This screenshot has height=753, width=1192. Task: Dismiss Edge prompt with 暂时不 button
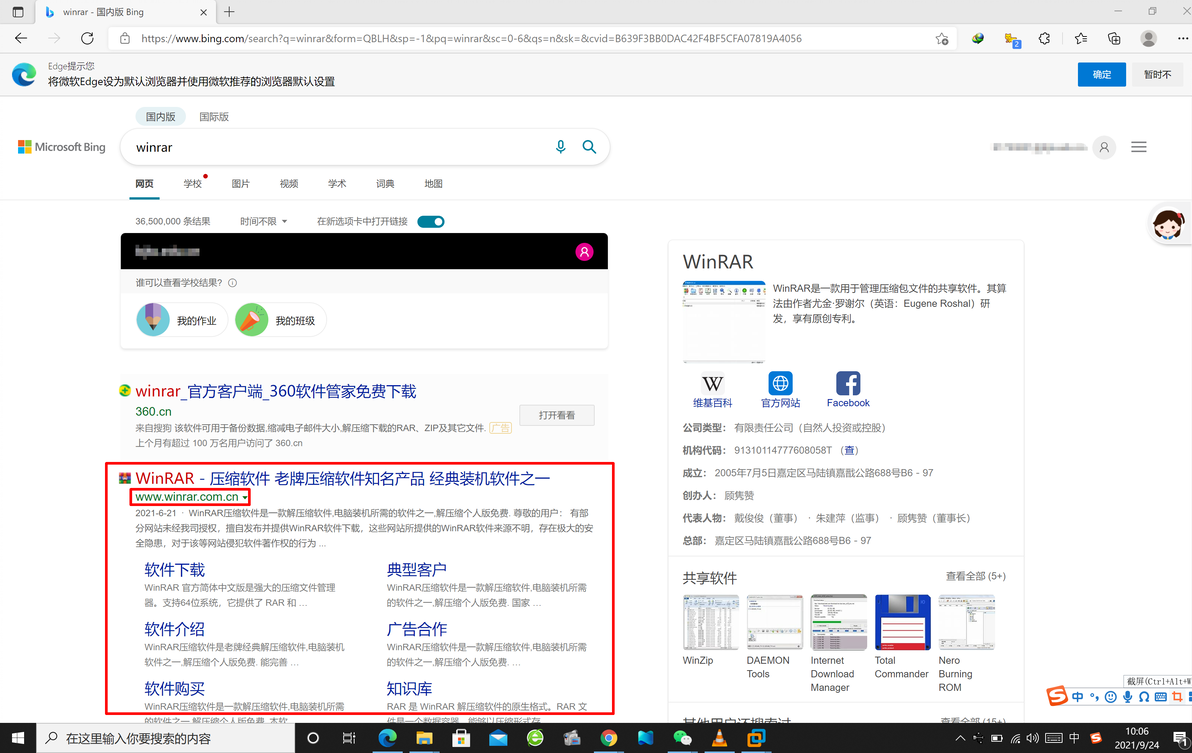(1157, 74)
